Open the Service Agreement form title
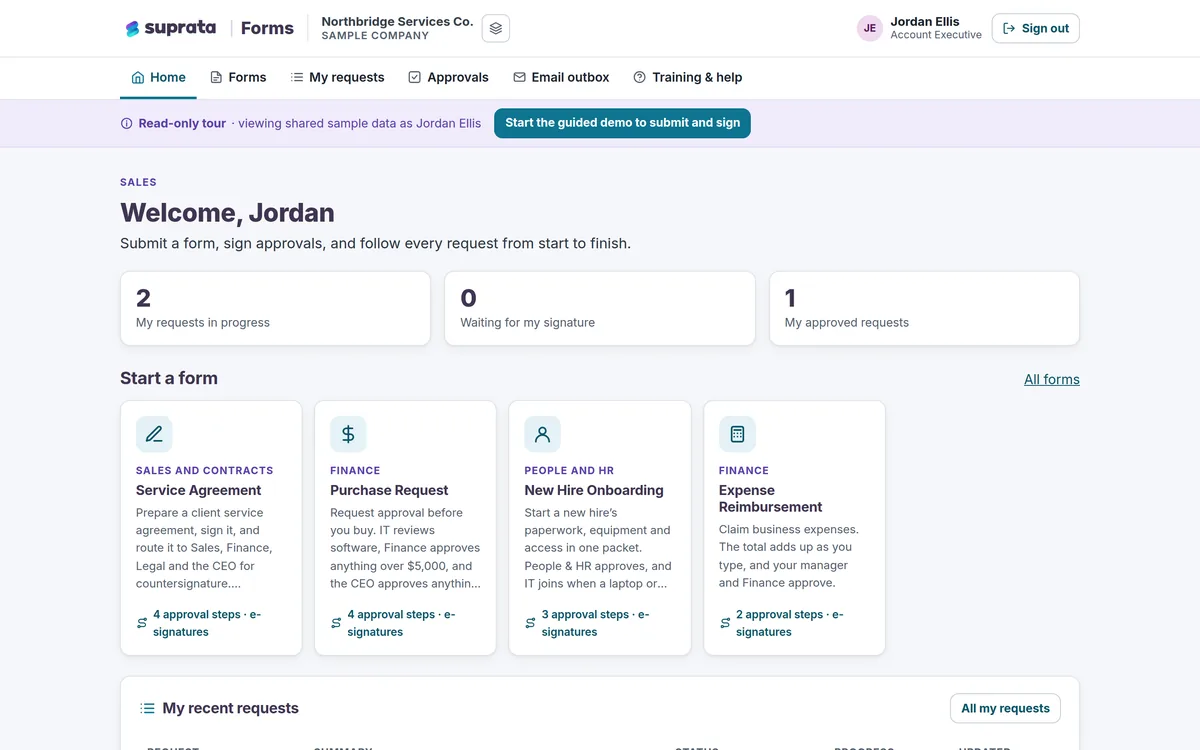Screen dimensions: 1200x750 coord(199,490)
